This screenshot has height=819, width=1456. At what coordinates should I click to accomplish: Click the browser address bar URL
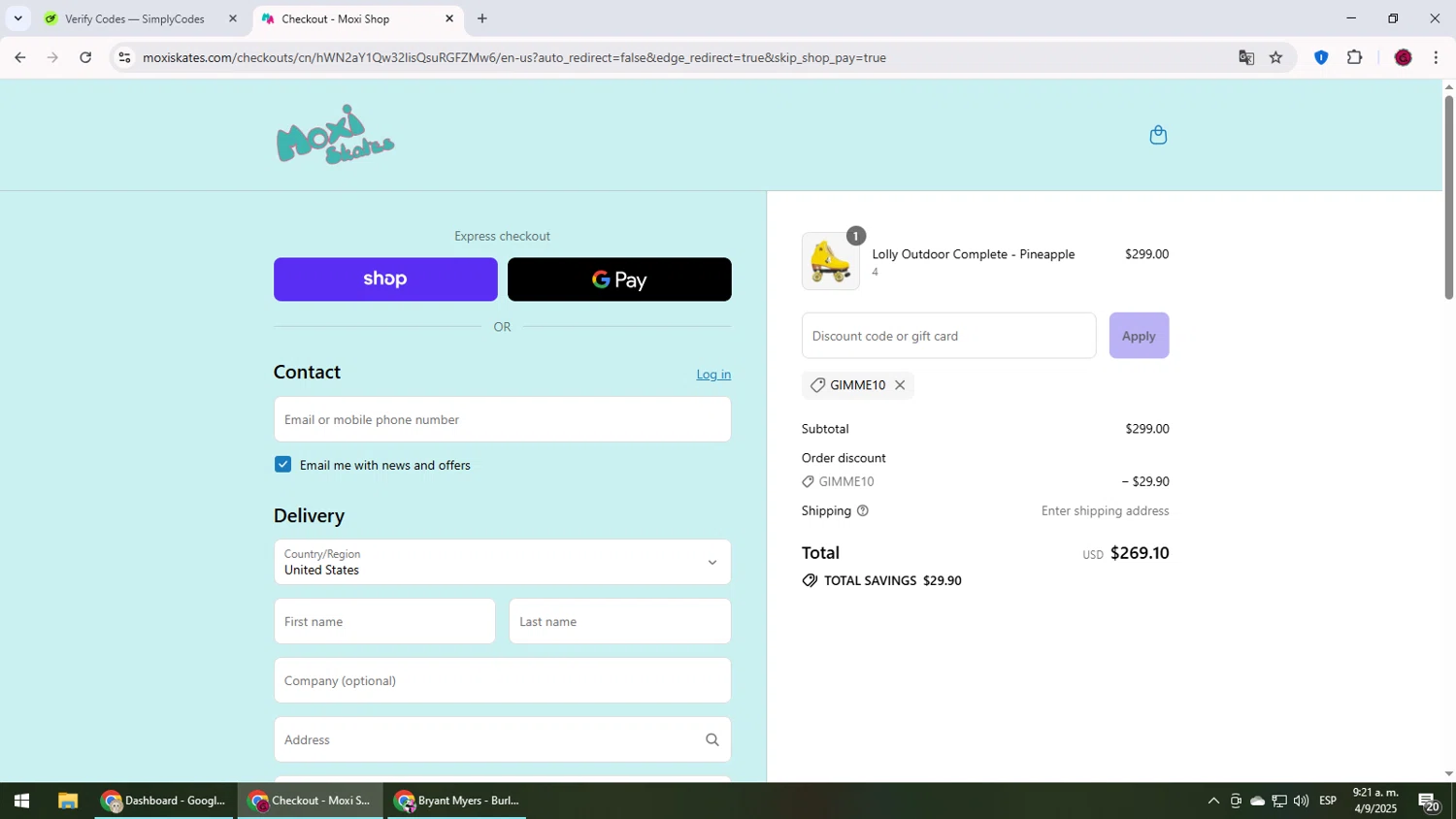point(514,57)
